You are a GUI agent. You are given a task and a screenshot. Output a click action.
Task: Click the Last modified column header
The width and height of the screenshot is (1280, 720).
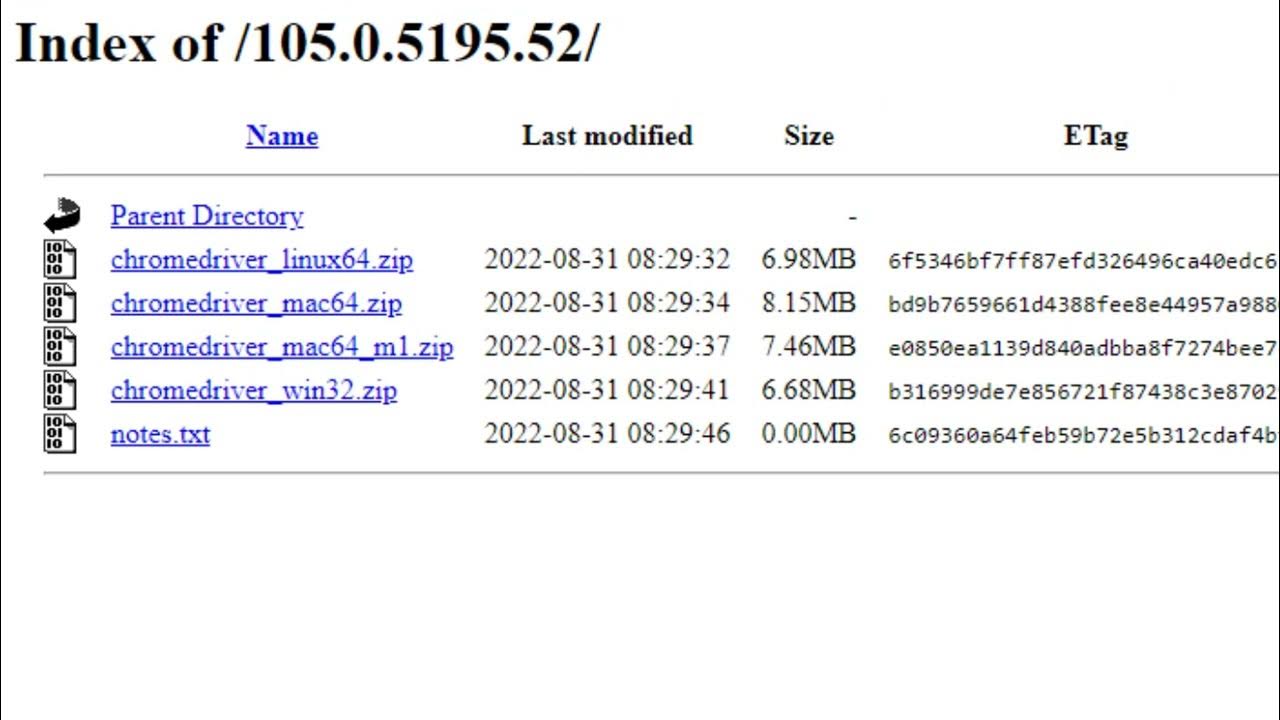click(x=607, y=136)
